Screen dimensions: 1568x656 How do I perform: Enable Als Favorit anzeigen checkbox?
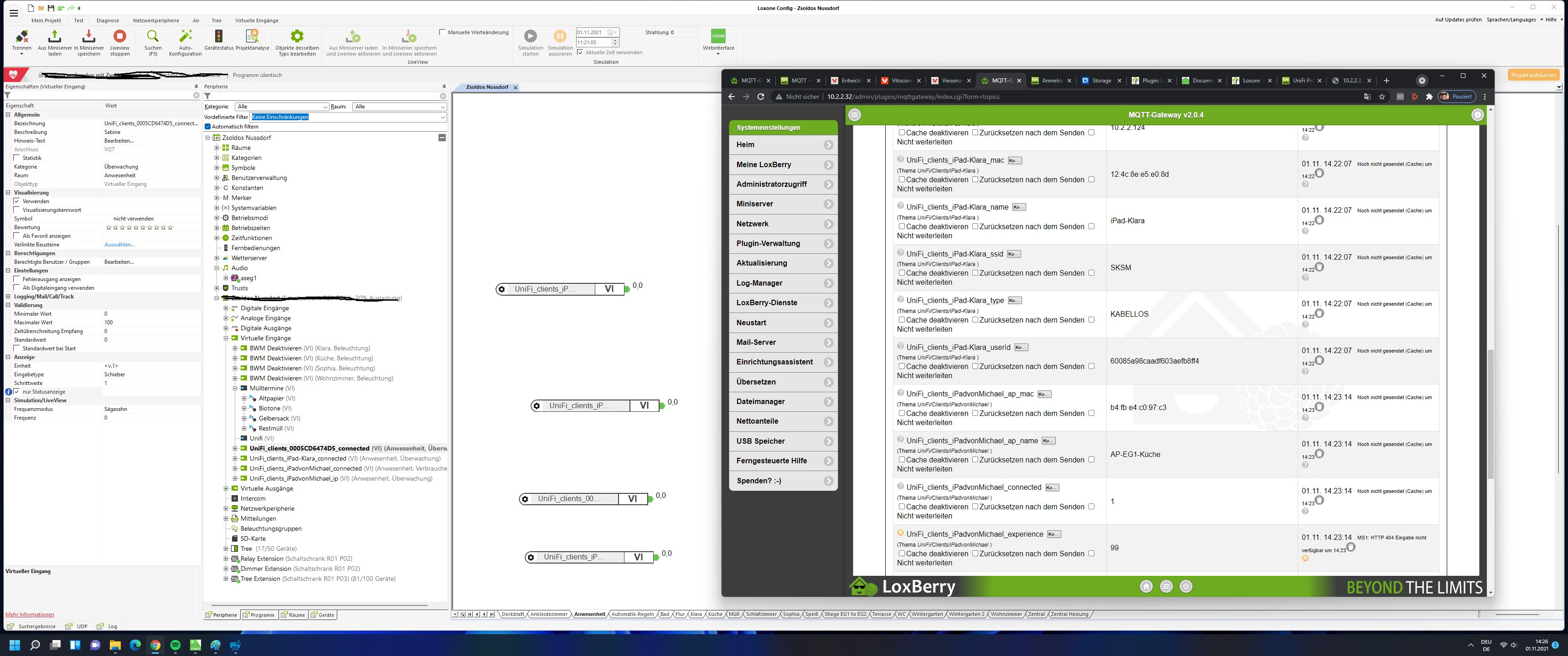[x=17, y=236]
